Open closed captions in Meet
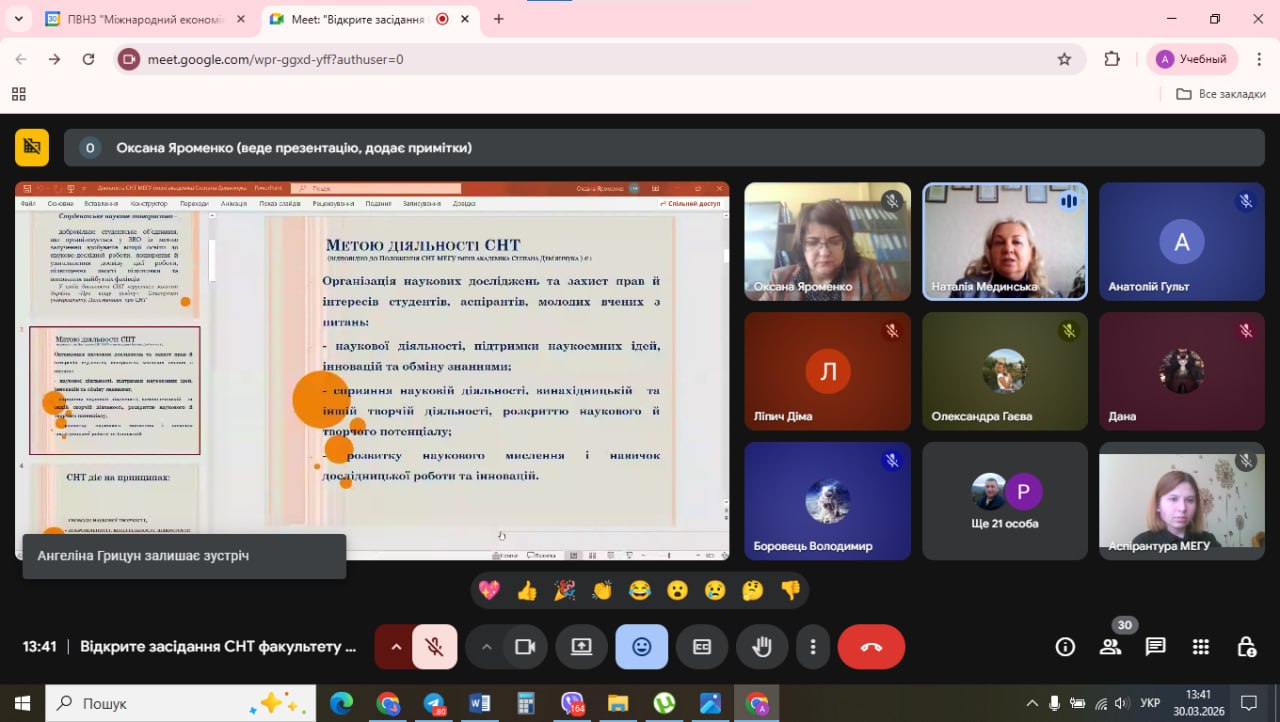Screen dimensions: 1280x722 point(702,646)
